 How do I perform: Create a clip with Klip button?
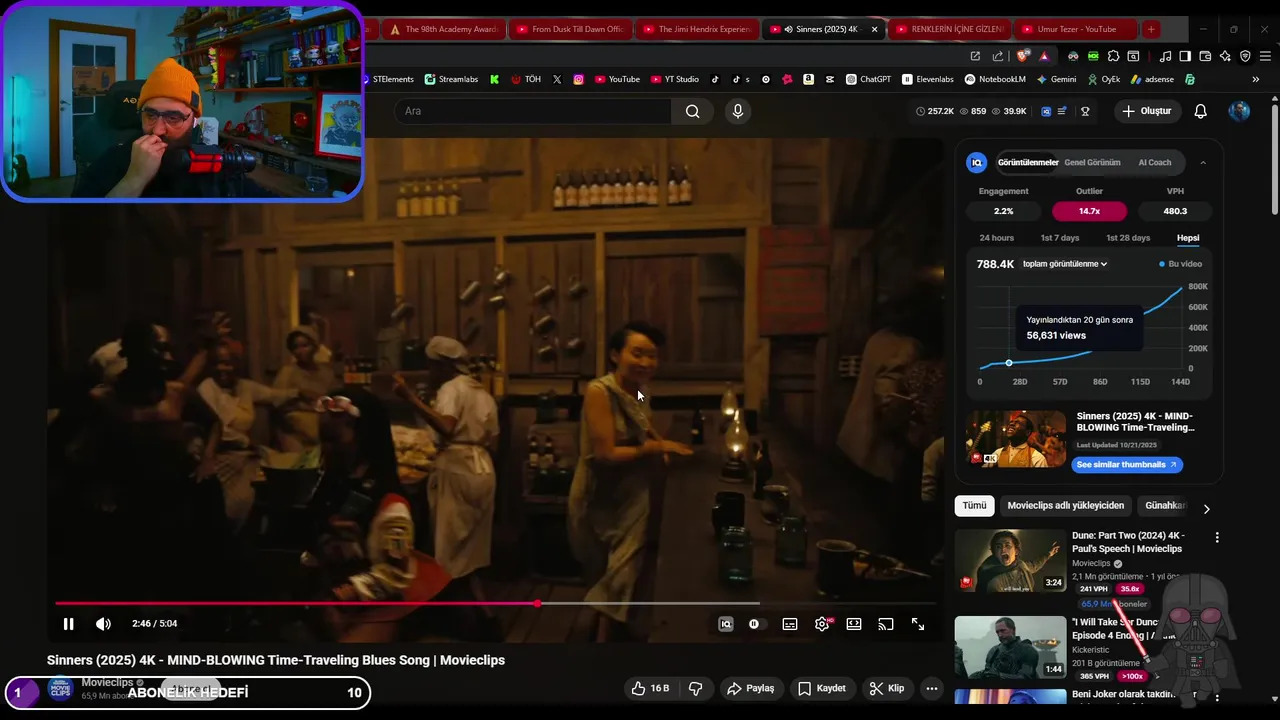(887, 688)
